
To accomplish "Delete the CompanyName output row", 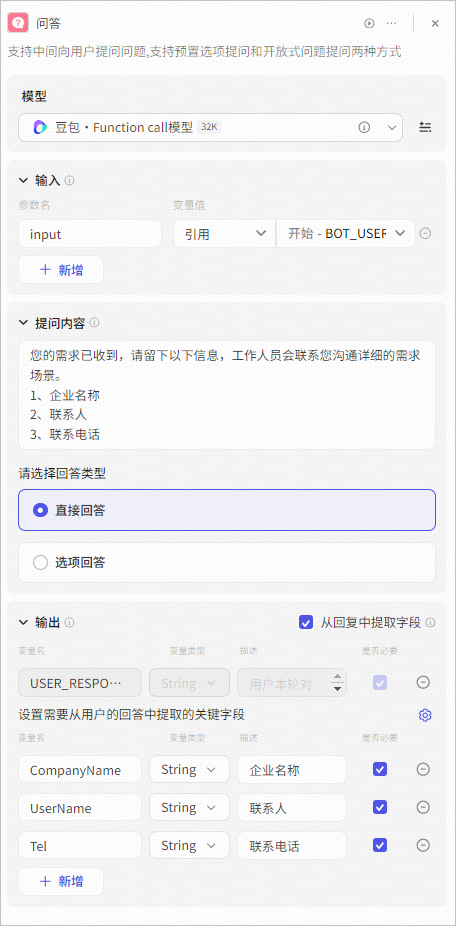I will (423, 769).
